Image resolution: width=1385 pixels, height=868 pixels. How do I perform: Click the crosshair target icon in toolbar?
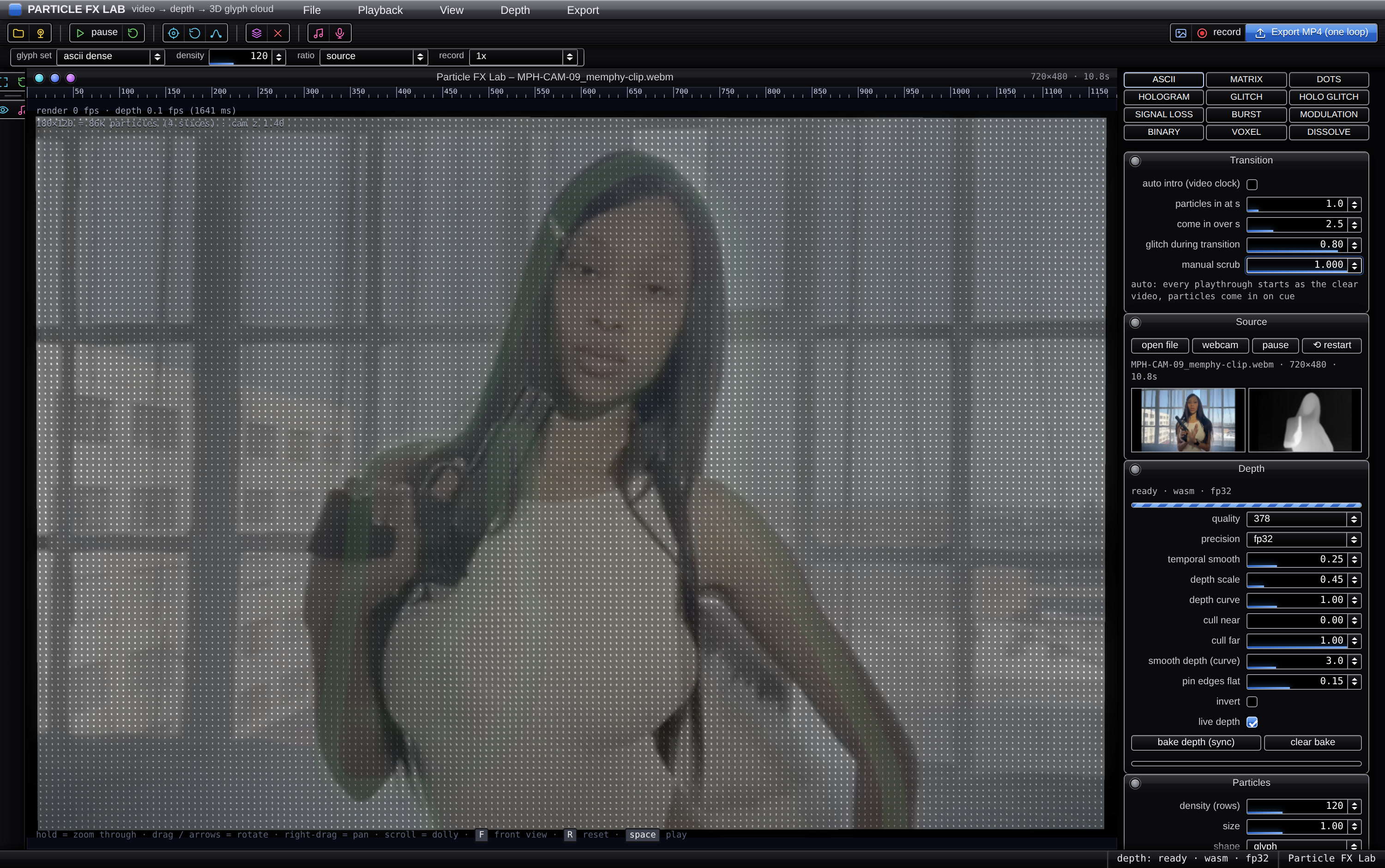point(173,33)
